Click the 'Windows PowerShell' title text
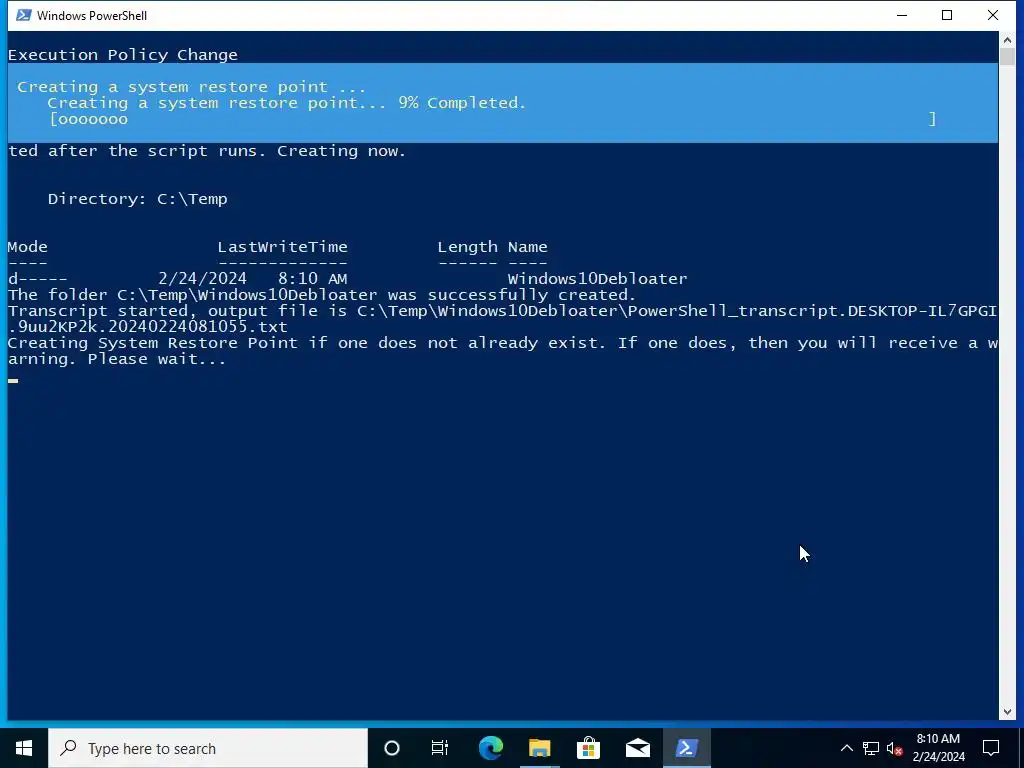The width and height of the screenshot is (1024, 768). click(x=92, y=16)
